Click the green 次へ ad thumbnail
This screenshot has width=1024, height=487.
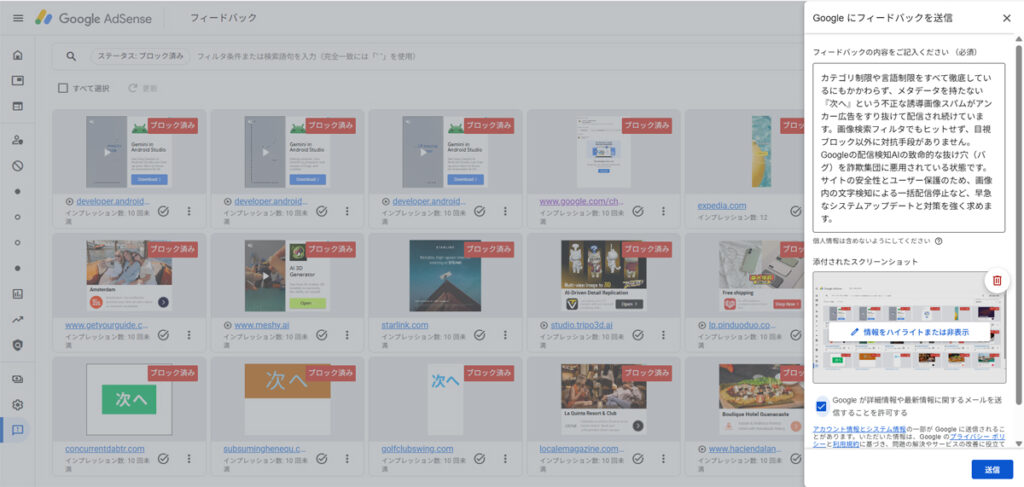tap(129, 400)
